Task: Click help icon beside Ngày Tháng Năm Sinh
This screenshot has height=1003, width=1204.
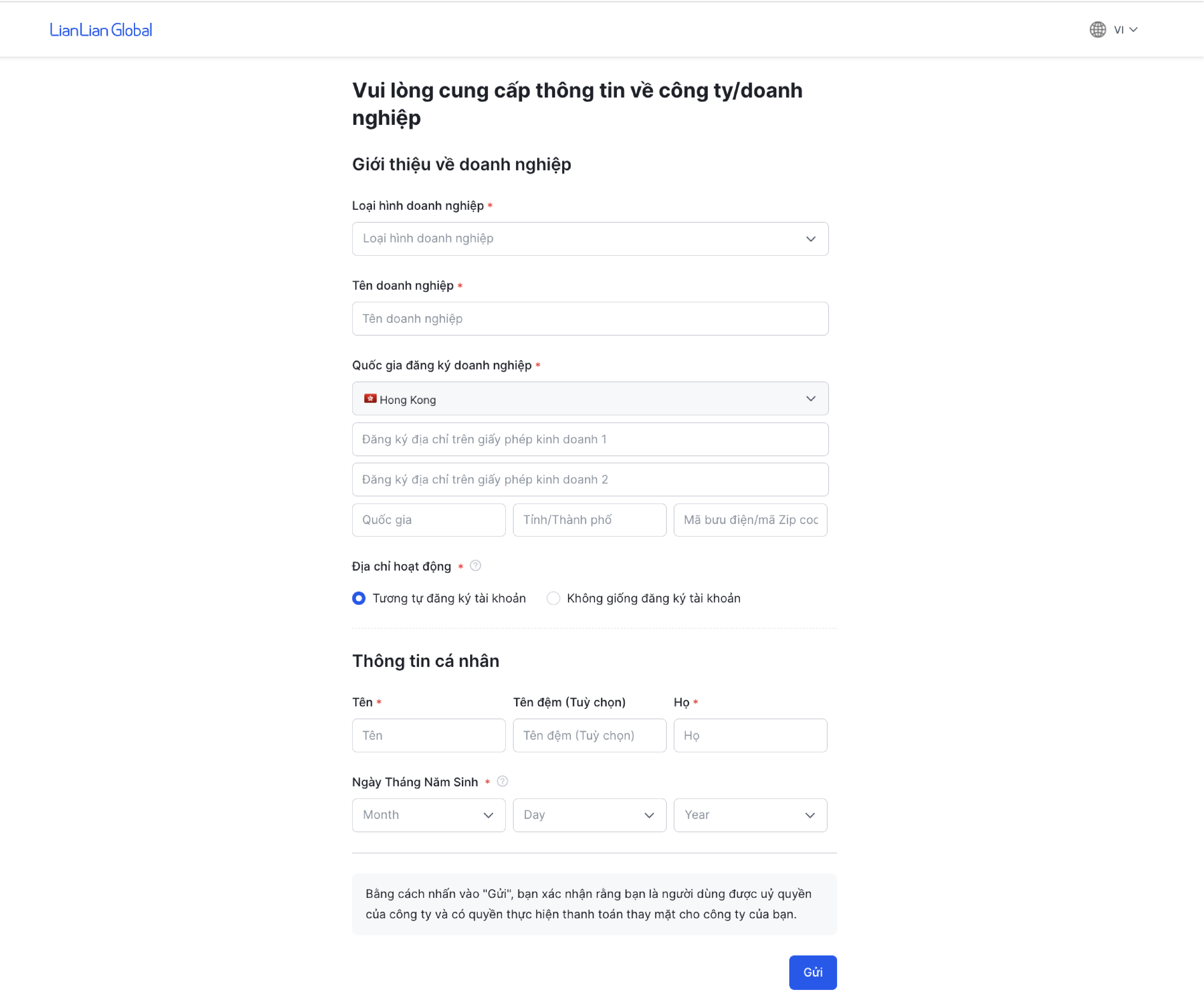Action: point(502,782)
